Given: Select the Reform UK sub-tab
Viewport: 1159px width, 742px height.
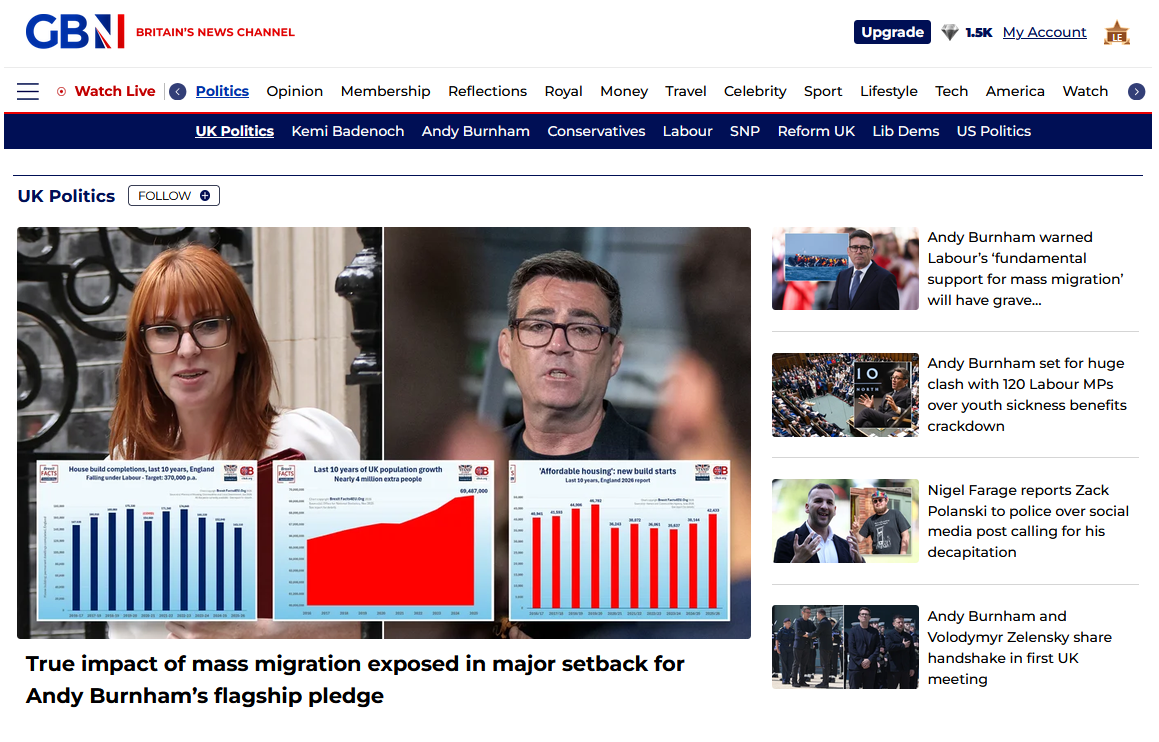Looking at the screenshot, I should [x=816, y=132].
